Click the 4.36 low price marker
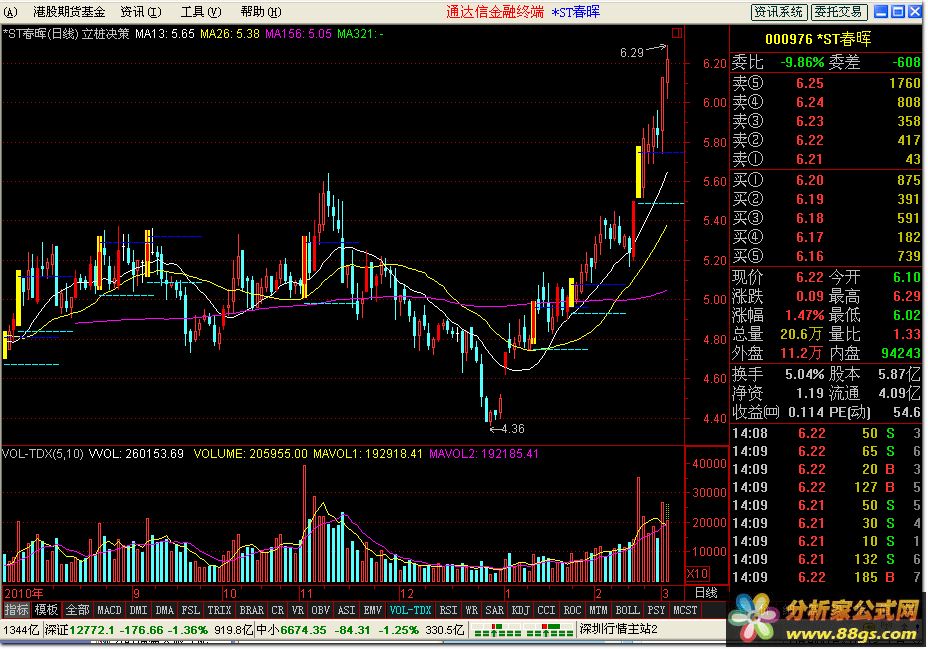 click(x=512, y=429)
